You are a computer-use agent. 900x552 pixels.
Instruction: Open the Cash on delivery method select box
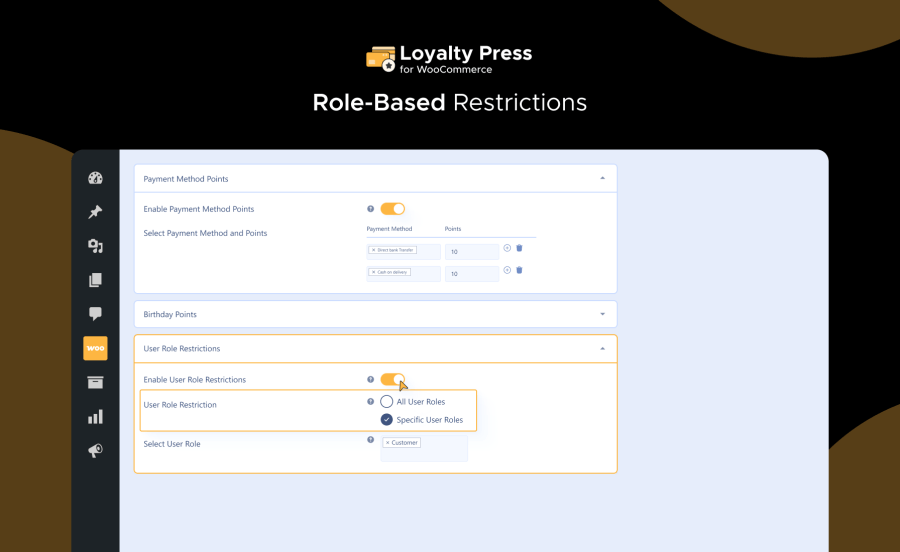point(404,274)
